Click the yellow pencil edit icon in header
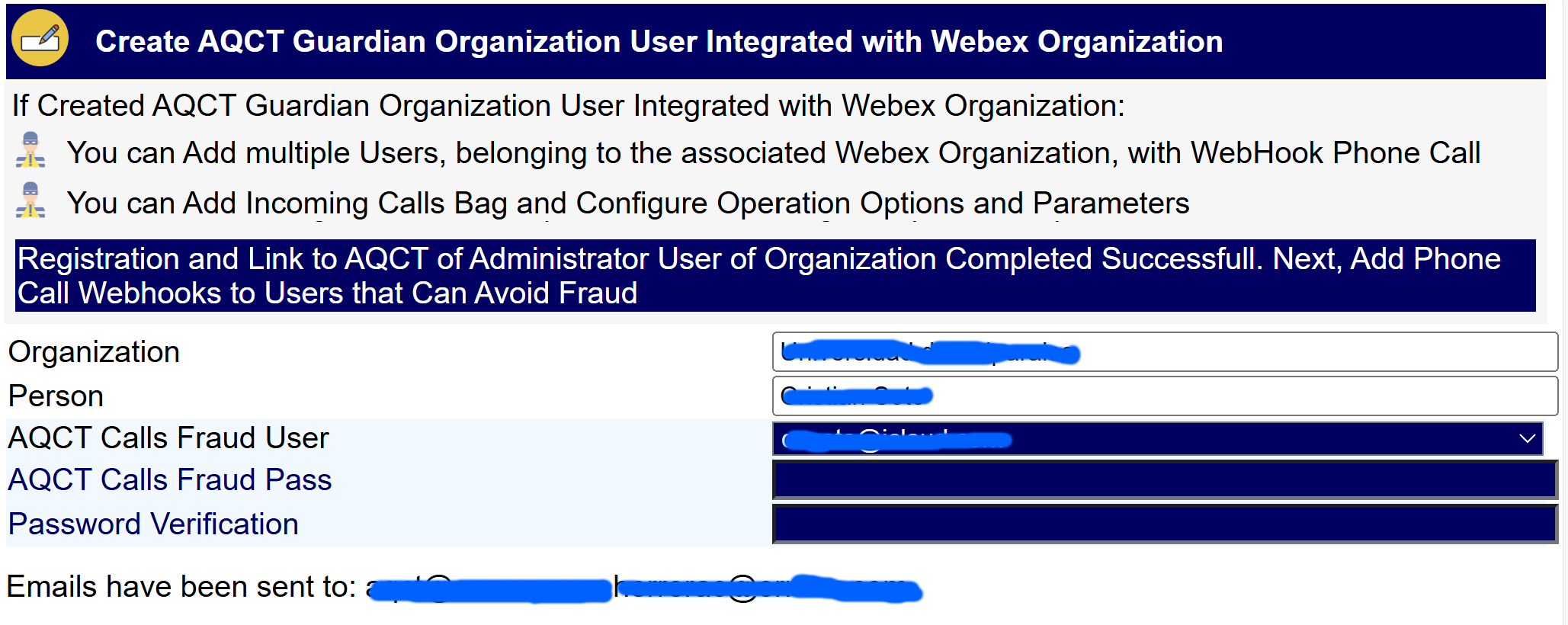 40,38
